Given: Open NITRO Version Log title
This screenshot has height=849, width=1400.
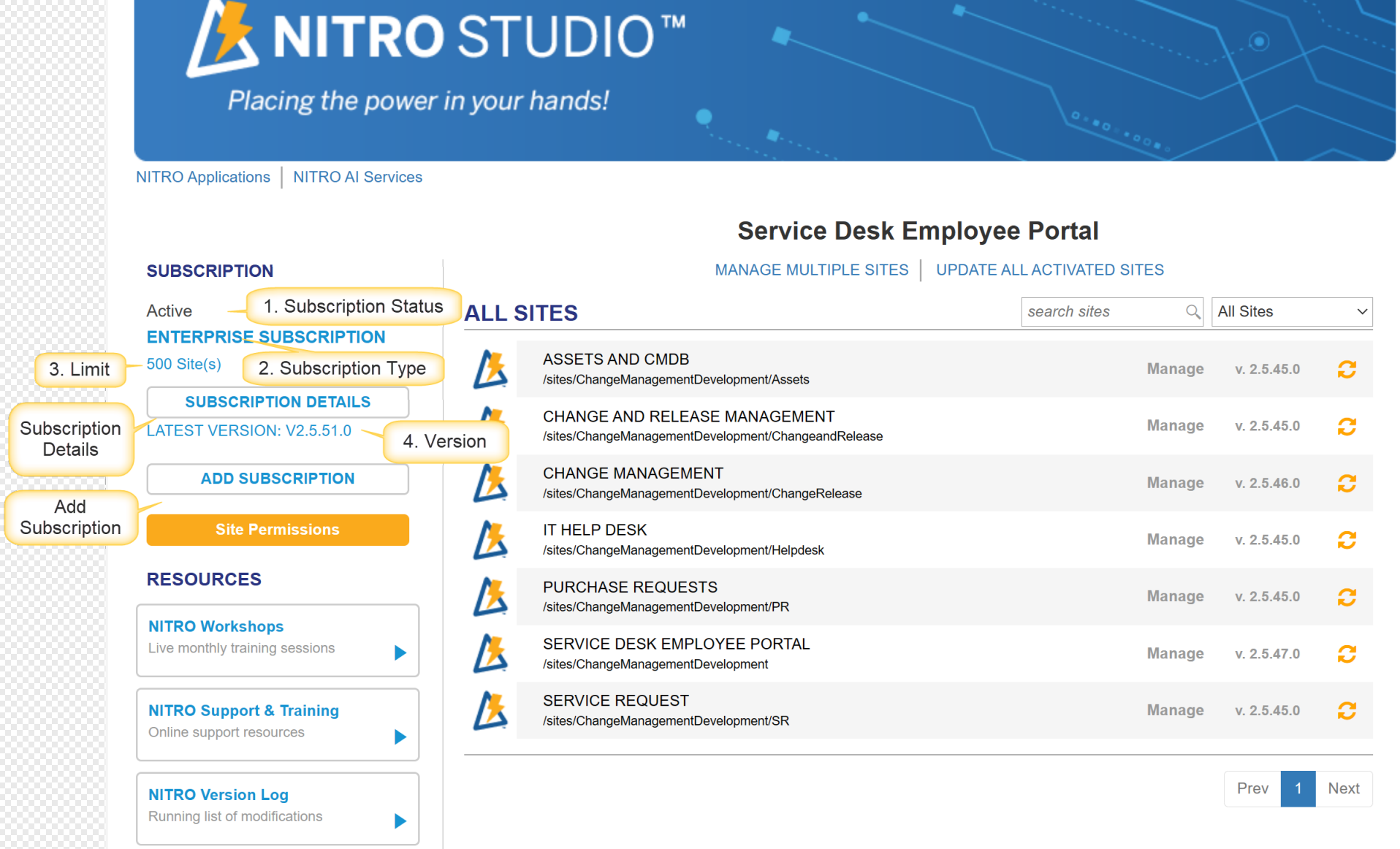Looking at the screenshot, I should coord(218,795).
